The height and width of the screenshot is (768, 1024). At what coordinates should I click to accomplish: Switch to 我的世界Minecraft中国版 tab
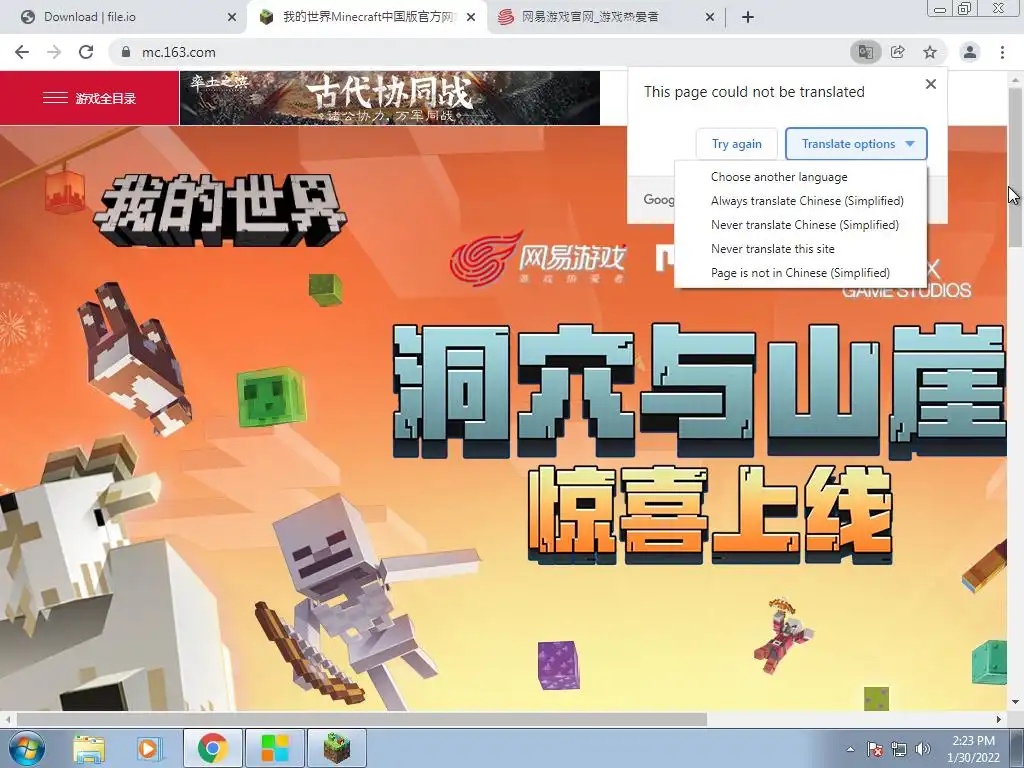coord(367,17)
